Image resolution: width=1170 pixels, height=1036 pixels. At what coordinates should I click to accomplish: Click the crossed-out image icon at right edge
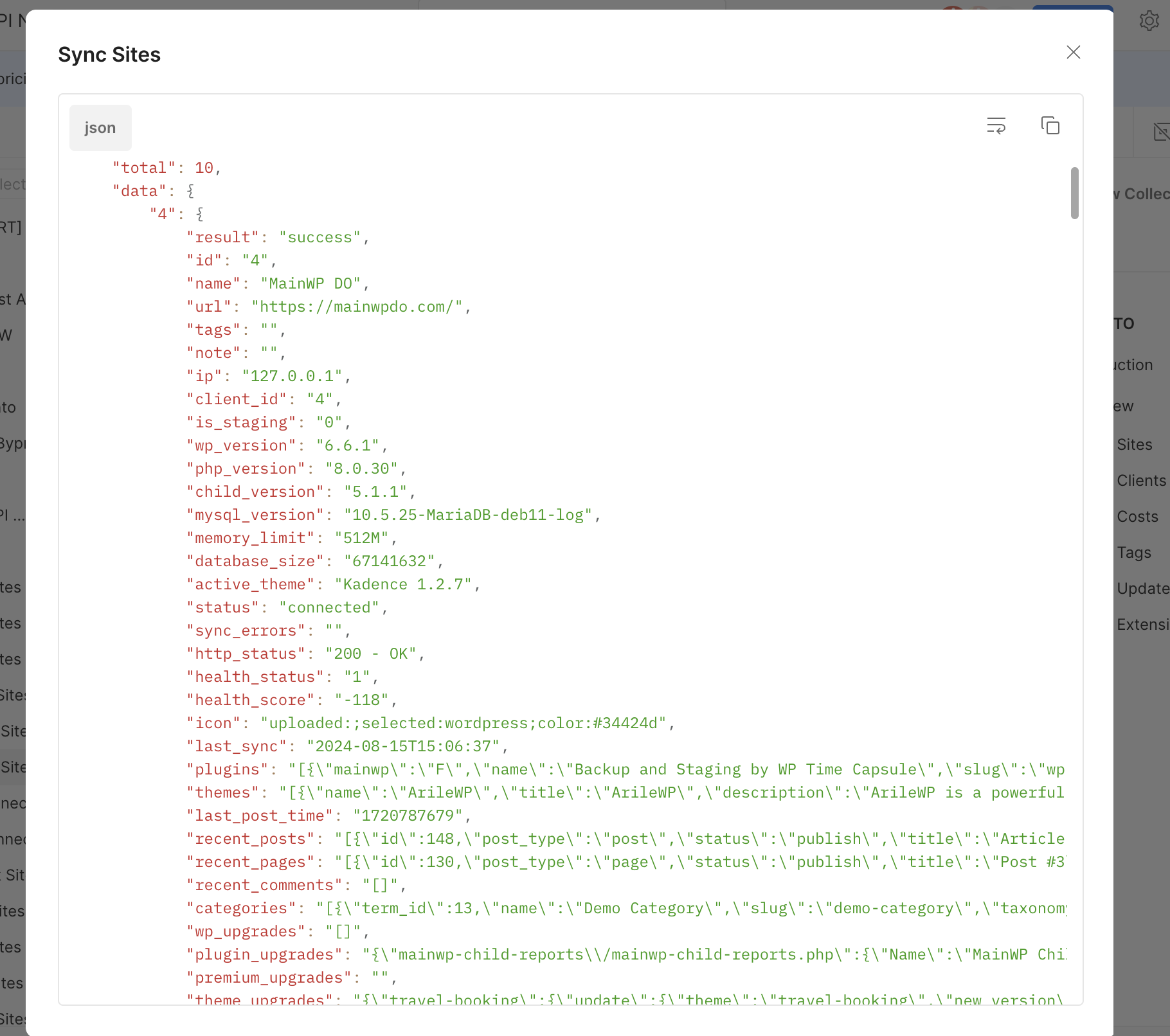pyautogui.click(x=1160, y=132)
